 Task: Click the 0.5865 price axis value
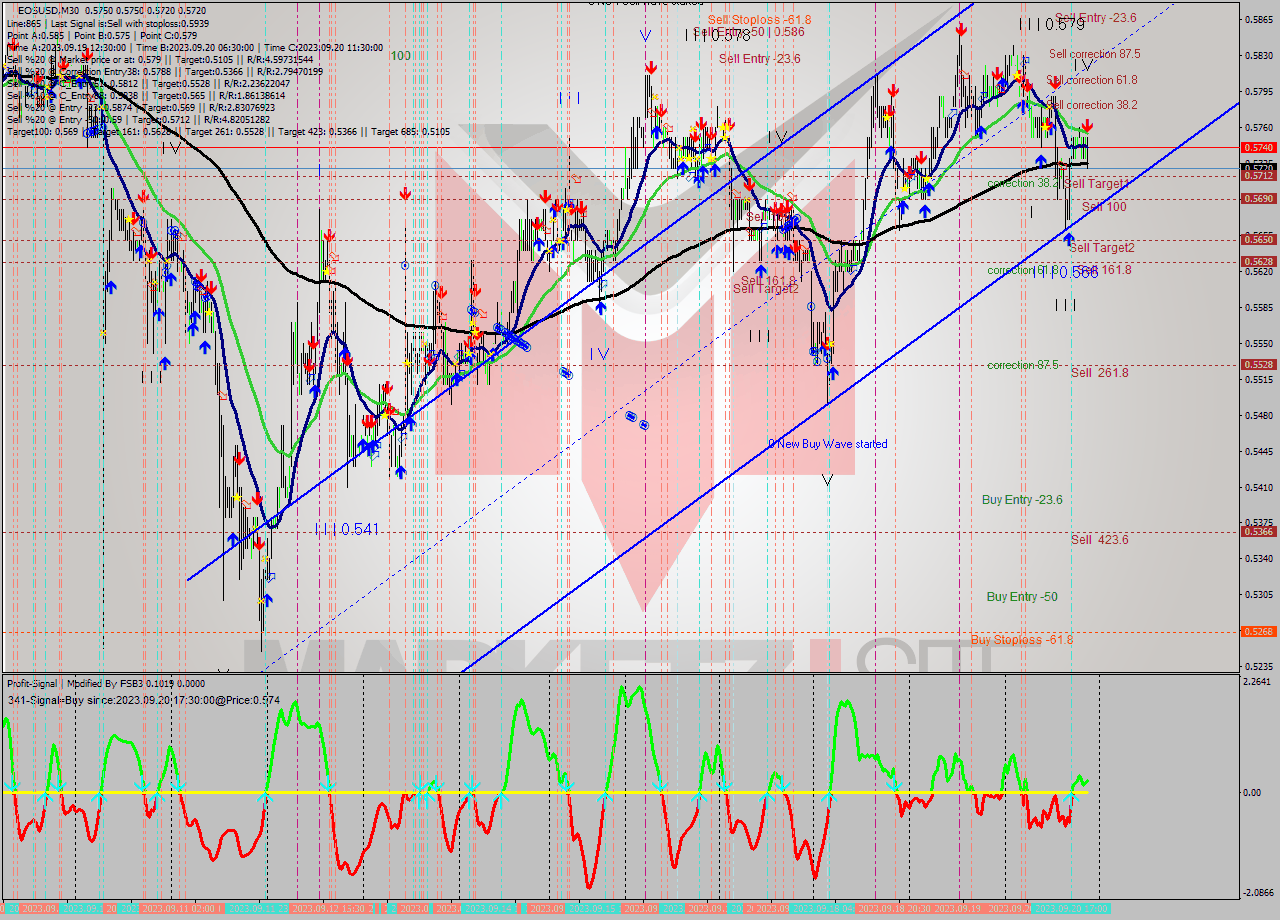pyautogui.click(x=1258, y=19)
